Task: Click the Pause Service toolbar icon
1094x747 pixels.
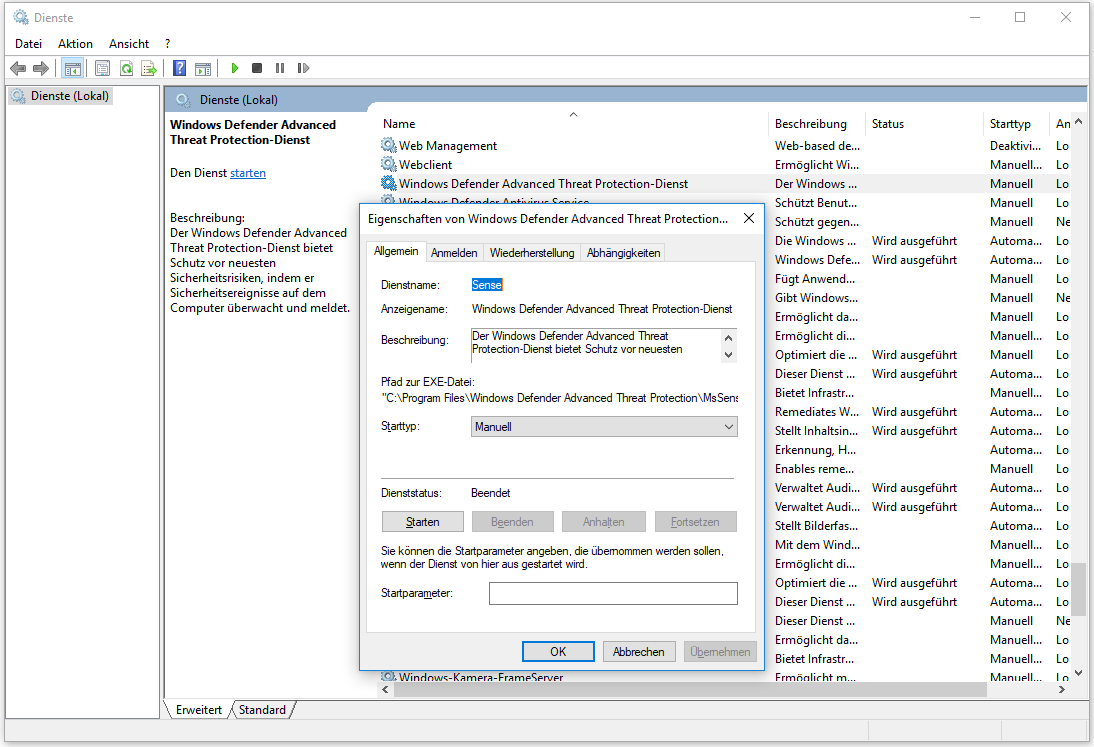Action: pos(280,68)
